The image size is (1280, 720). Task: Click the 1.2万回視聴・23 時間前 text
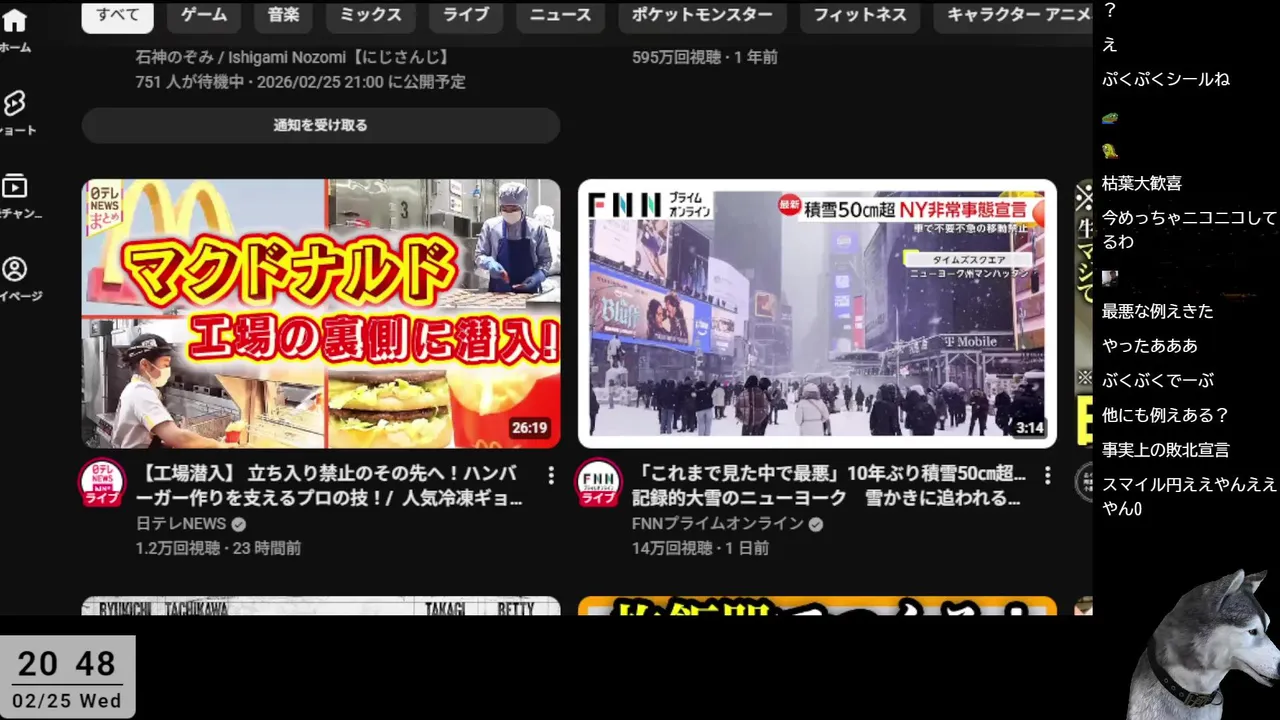point(218,548)
